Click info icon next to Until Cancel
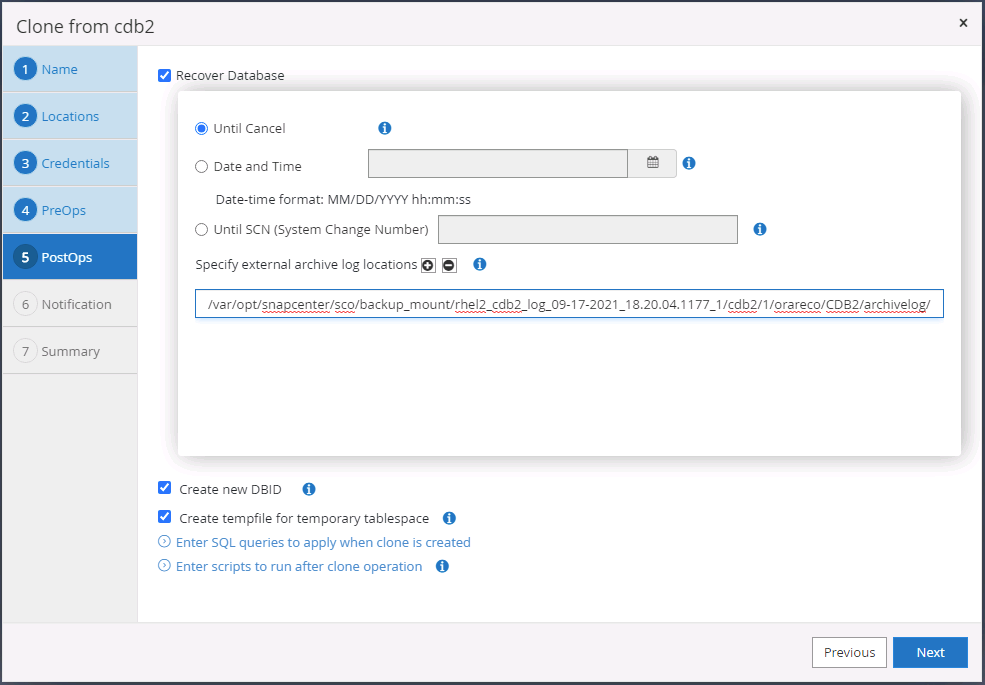The image size is (985, 685). 385,129
